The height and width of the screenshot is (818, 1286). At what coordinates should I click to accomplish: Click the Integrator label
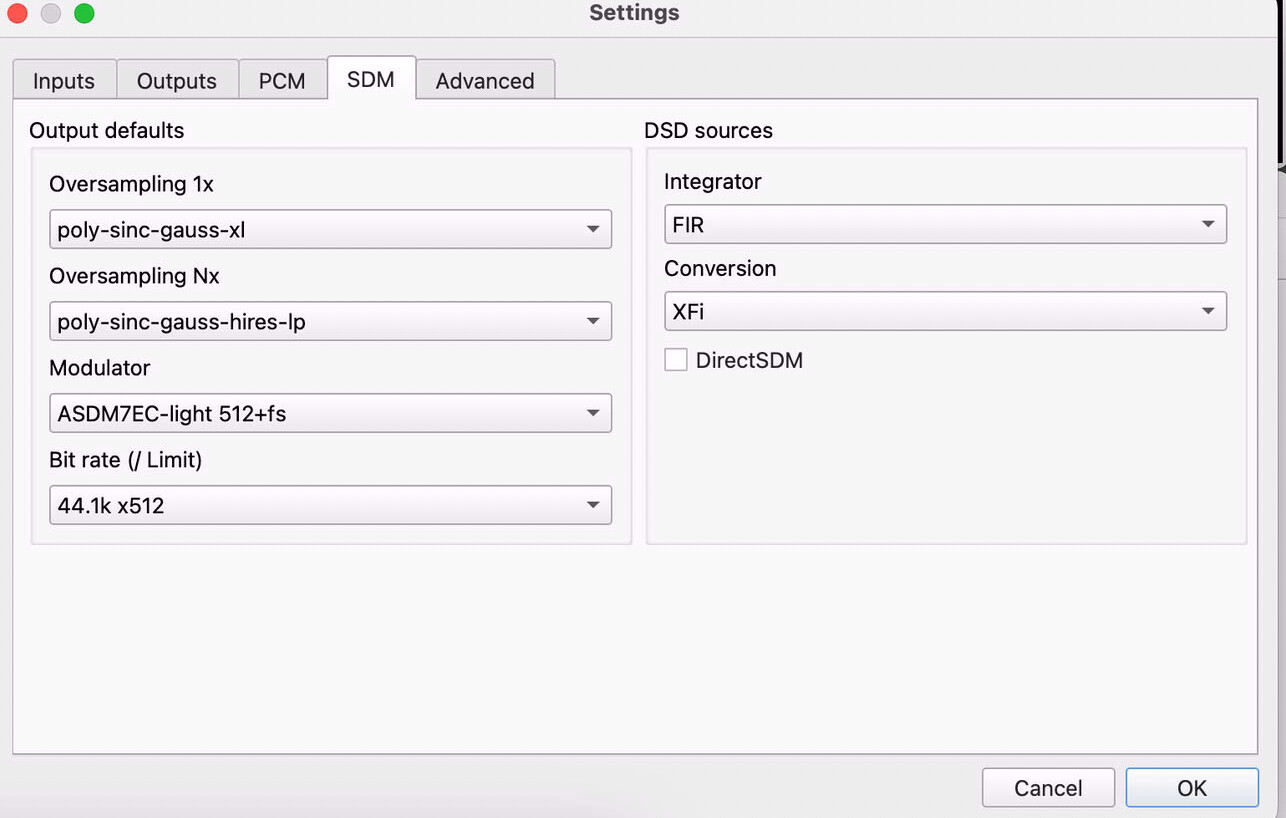[713, 181]
